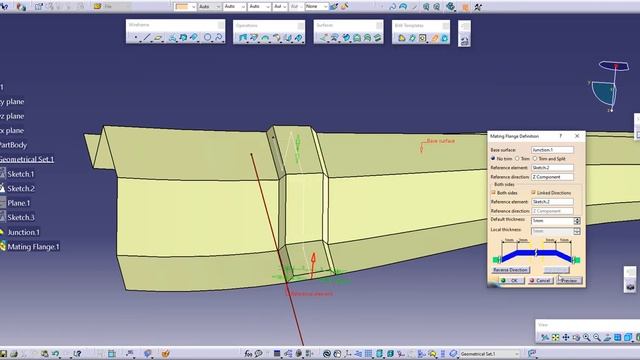This screenshot has width=640, height=360.
Task: Select the Trim and Split radio button
Action: 535,158
